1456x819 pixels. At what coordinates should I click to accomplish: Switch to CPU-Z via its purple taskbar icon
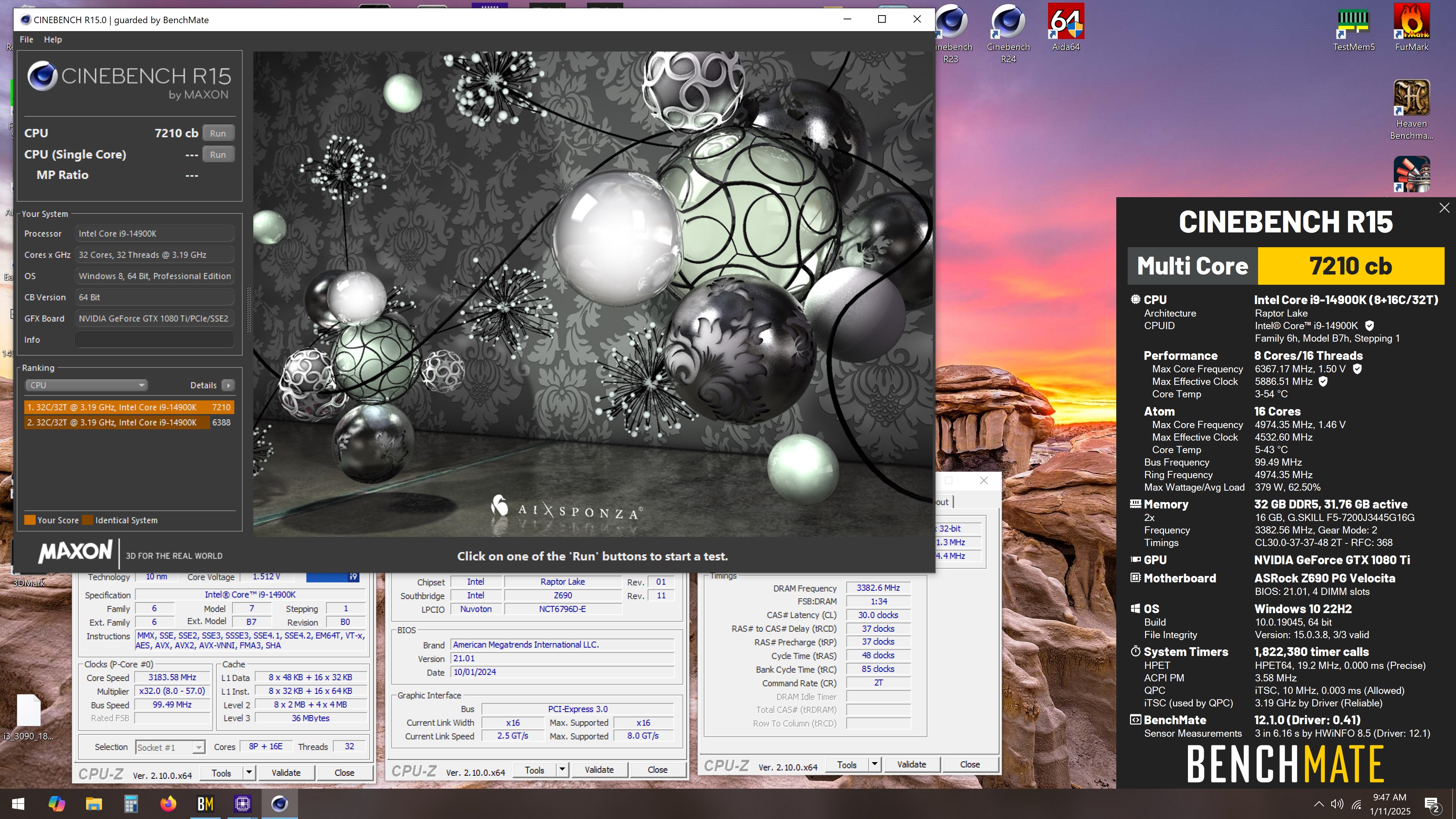243,804
